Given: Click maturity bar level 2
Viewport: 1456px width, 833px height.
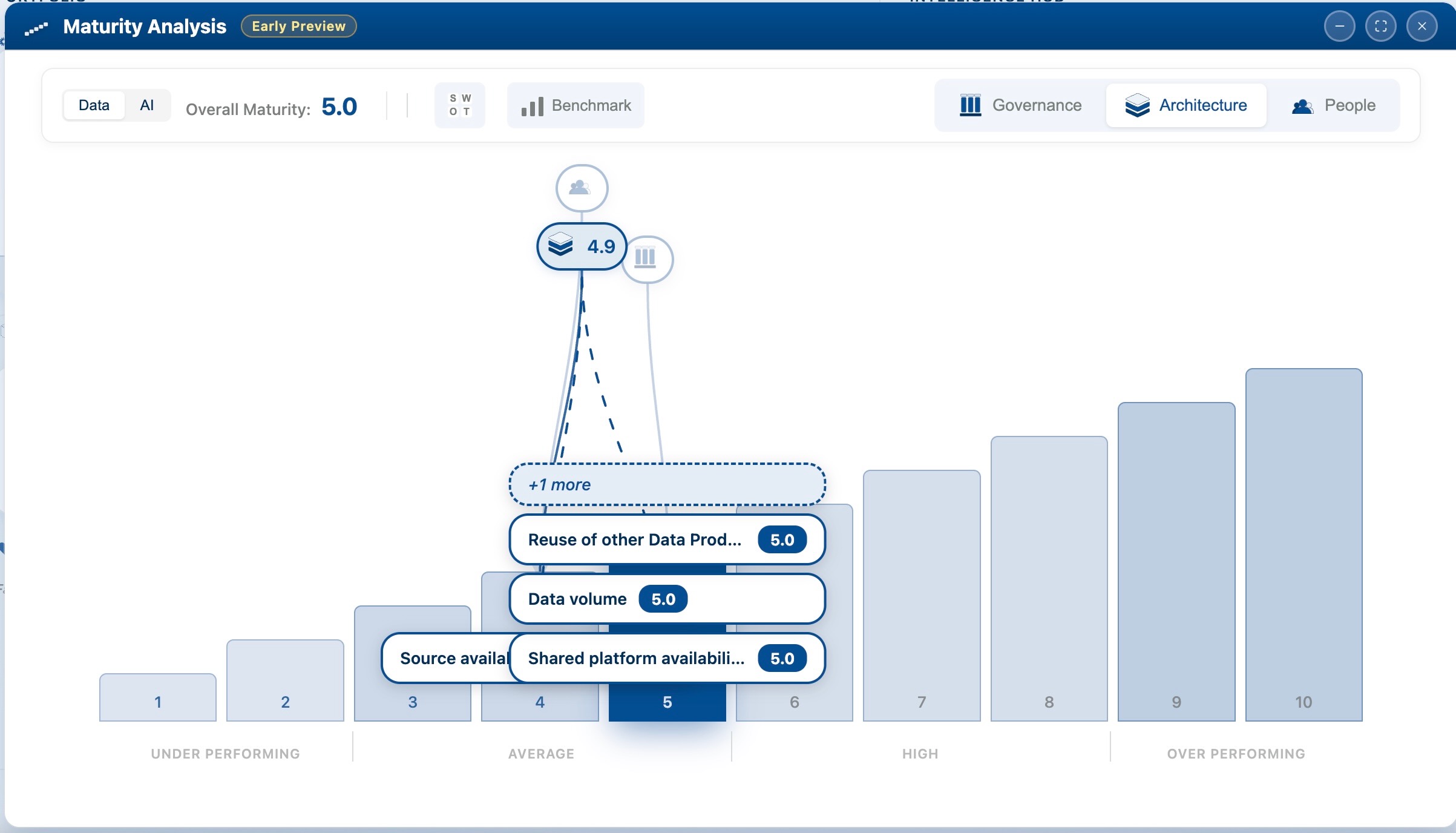Looking at the screenshot, I should coord(285,680).
